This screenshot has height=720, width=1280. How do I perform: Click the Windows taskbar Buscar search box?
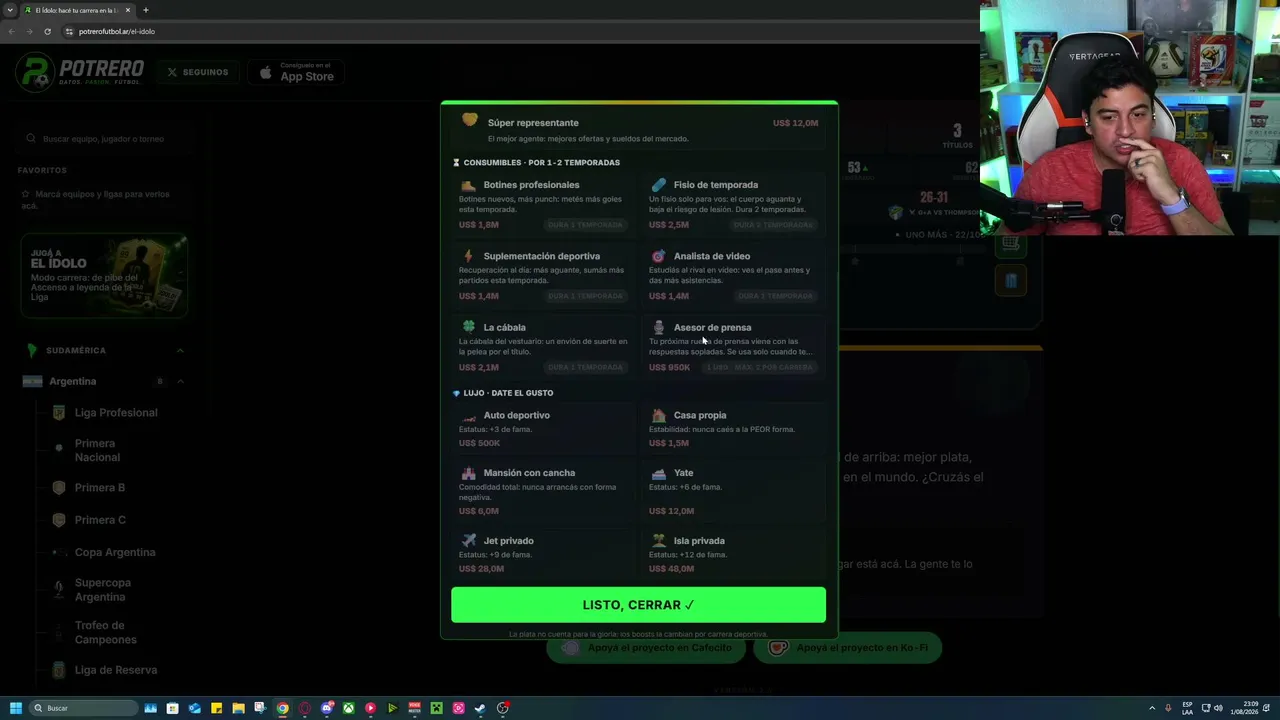coord(83,708)
